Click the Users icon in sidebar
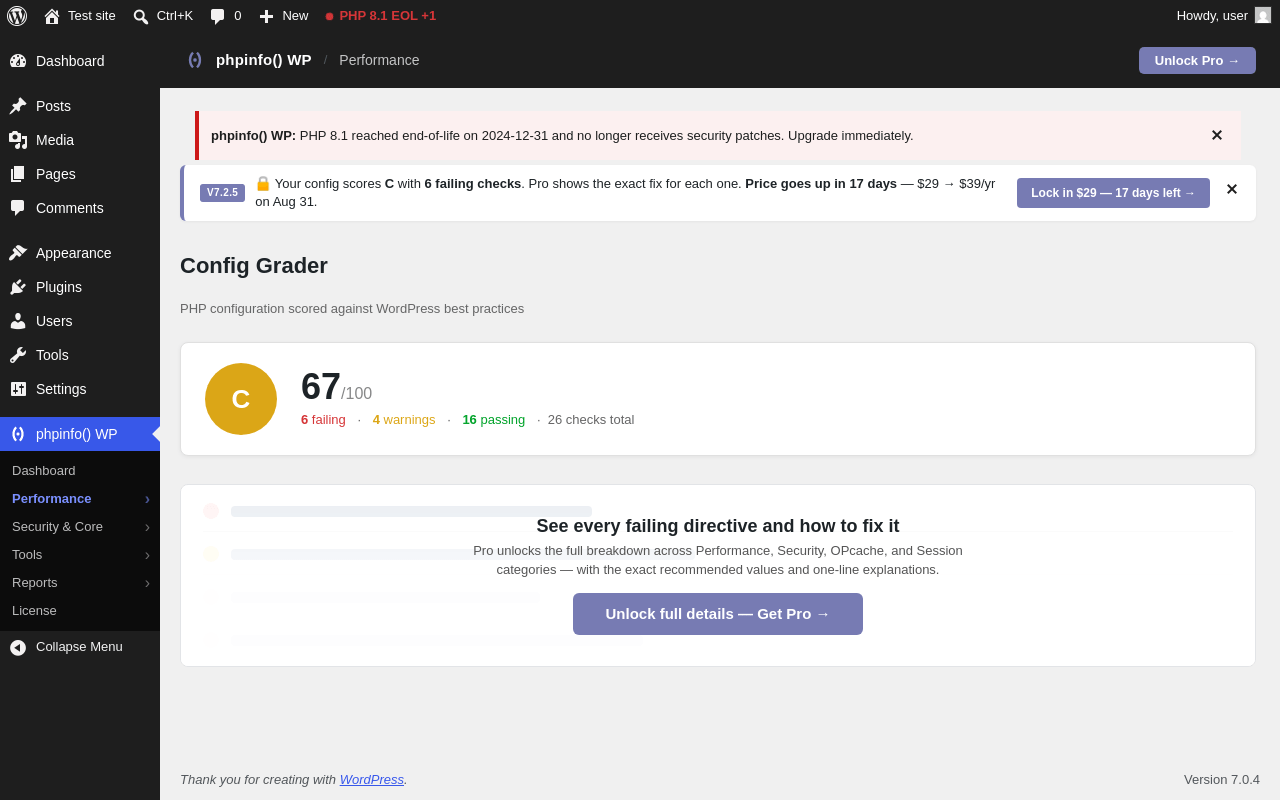The height and width of the screenshot is (800, 1280). point(18,321)
